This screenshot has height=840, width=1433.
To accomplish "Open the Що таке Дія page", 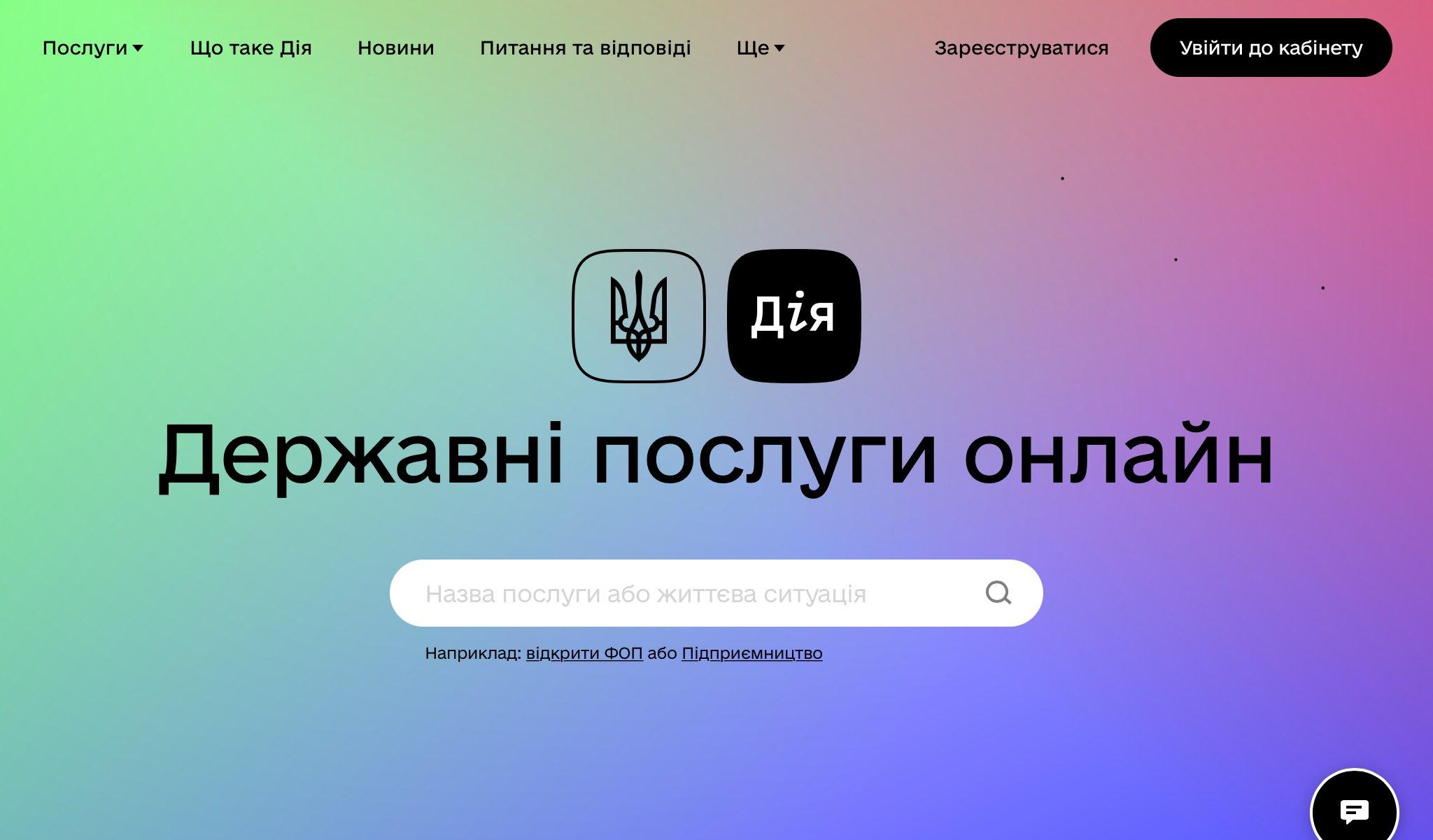I will [x=250, y=48].
